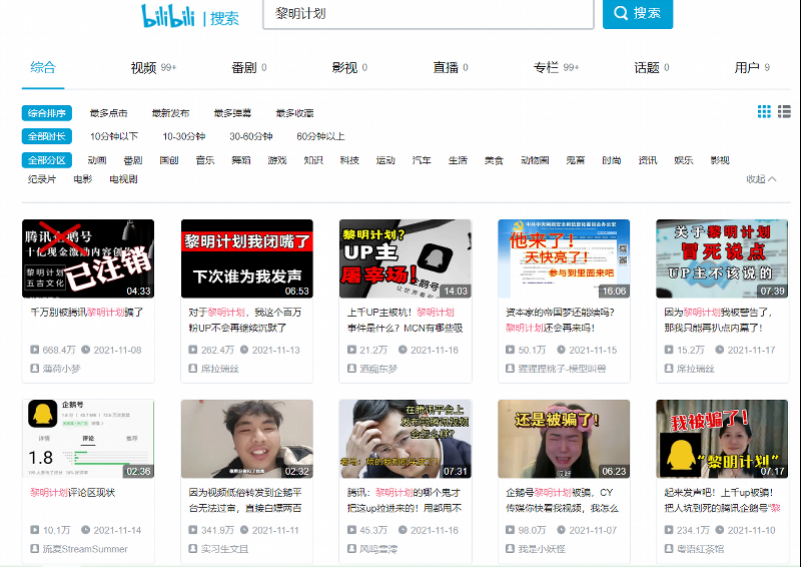Select 综合排序 sort option
801x567 pixels.
[x=46, y=113]
